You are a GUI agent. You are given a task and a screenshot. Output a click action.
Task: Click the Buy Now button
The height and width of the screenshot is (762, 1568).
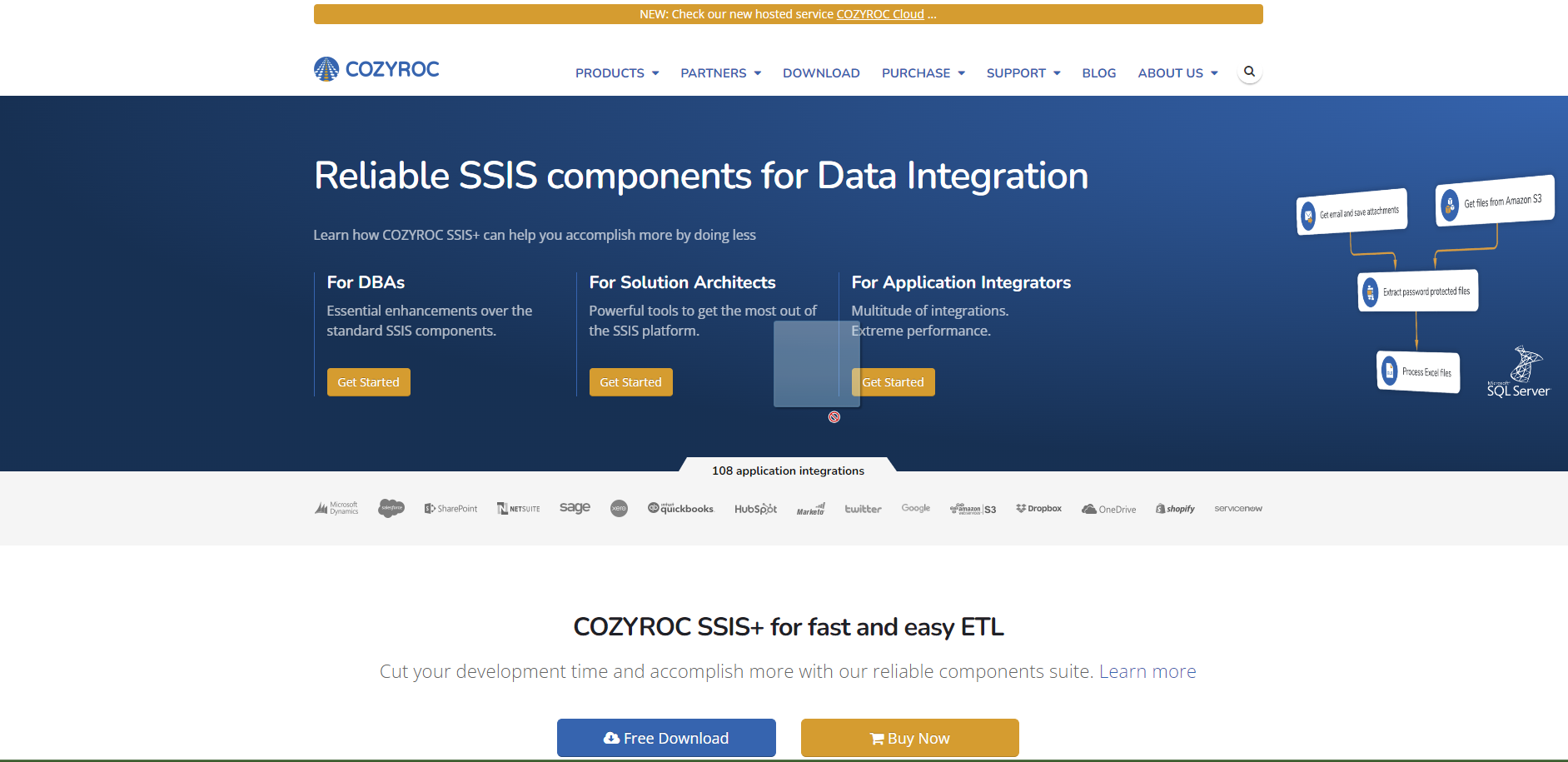tap(910, 738)
